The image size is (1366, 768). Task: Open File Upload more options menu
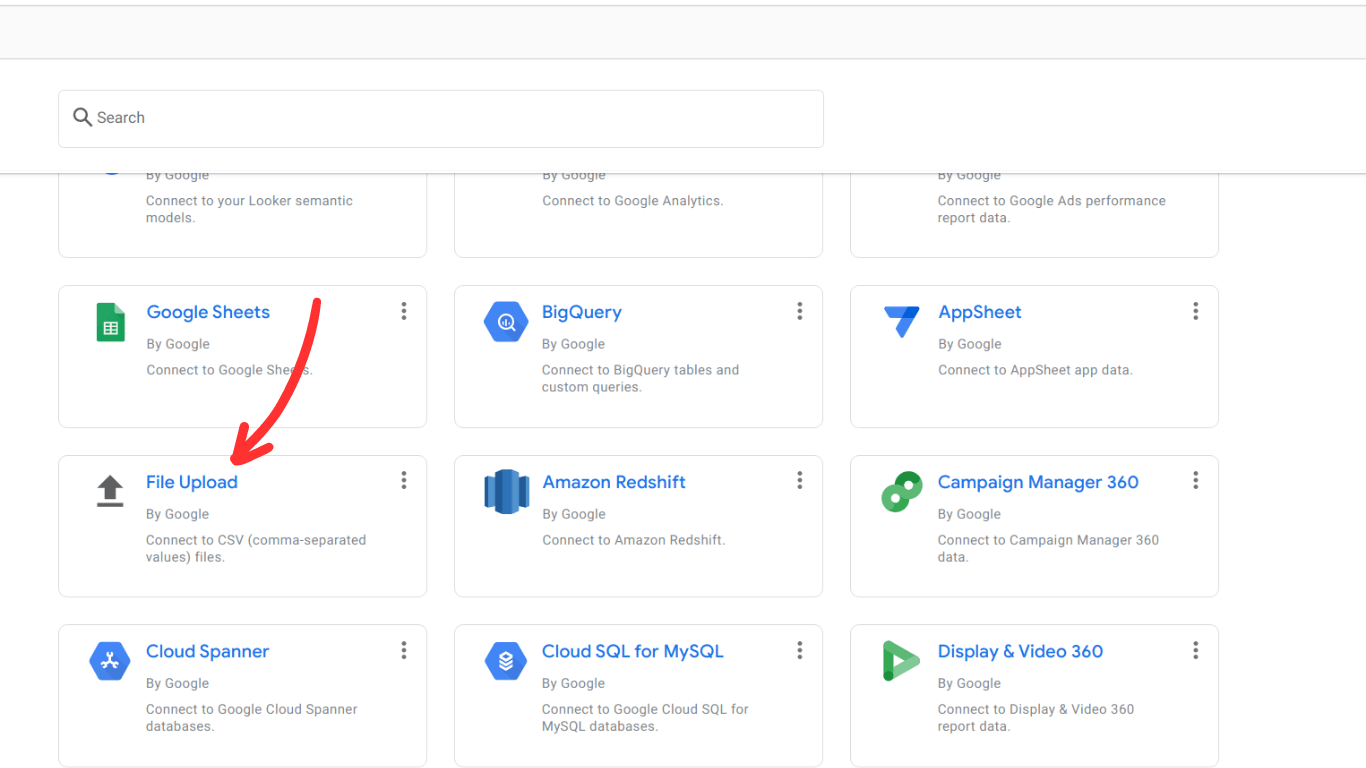pos(404,481)
